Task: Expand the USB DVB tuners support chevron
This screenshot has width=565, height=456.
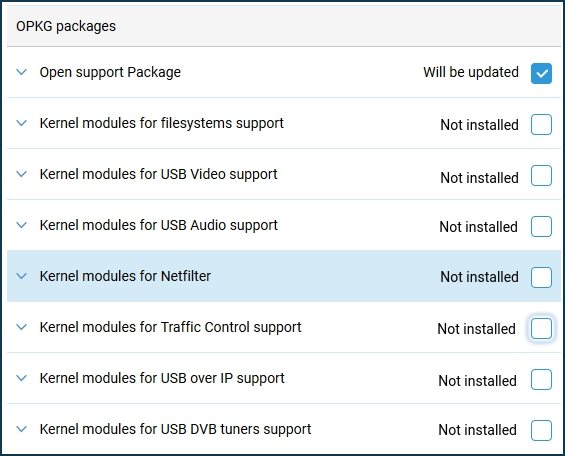Action: (22, 429)
